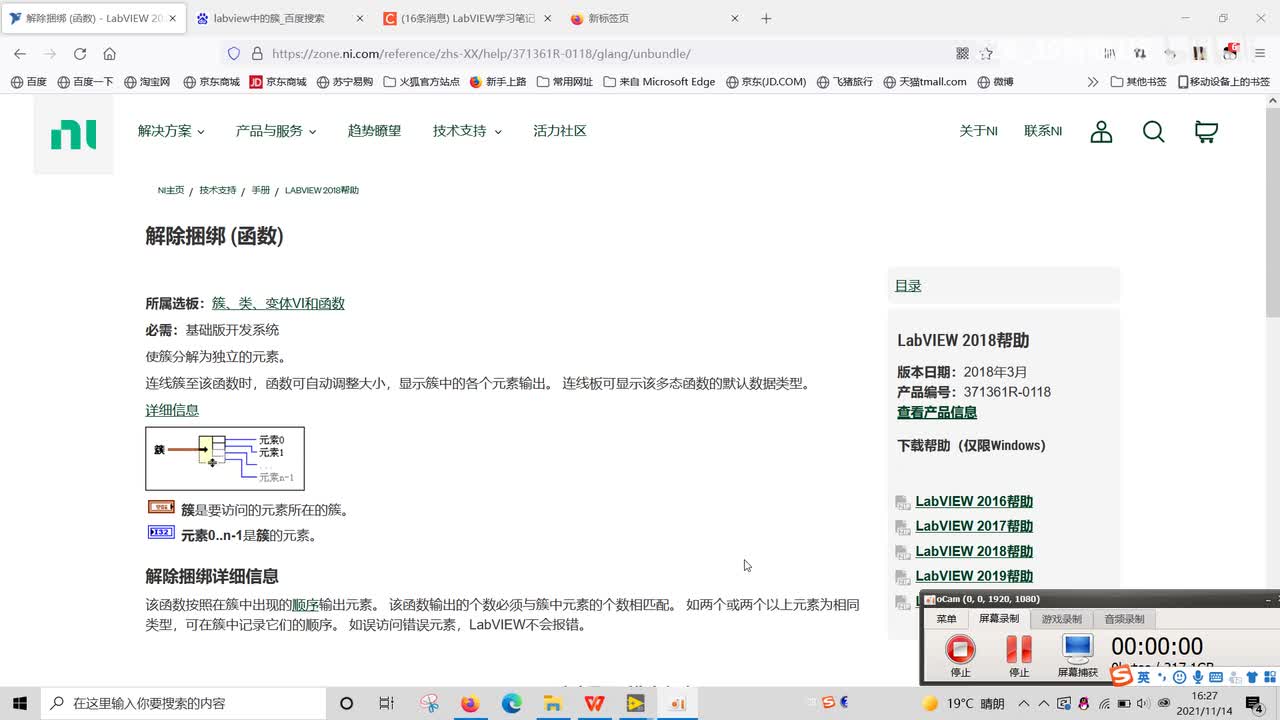Click the Task View taskbar button
The image size is (1280, 720).
click(x=387, y=703)
